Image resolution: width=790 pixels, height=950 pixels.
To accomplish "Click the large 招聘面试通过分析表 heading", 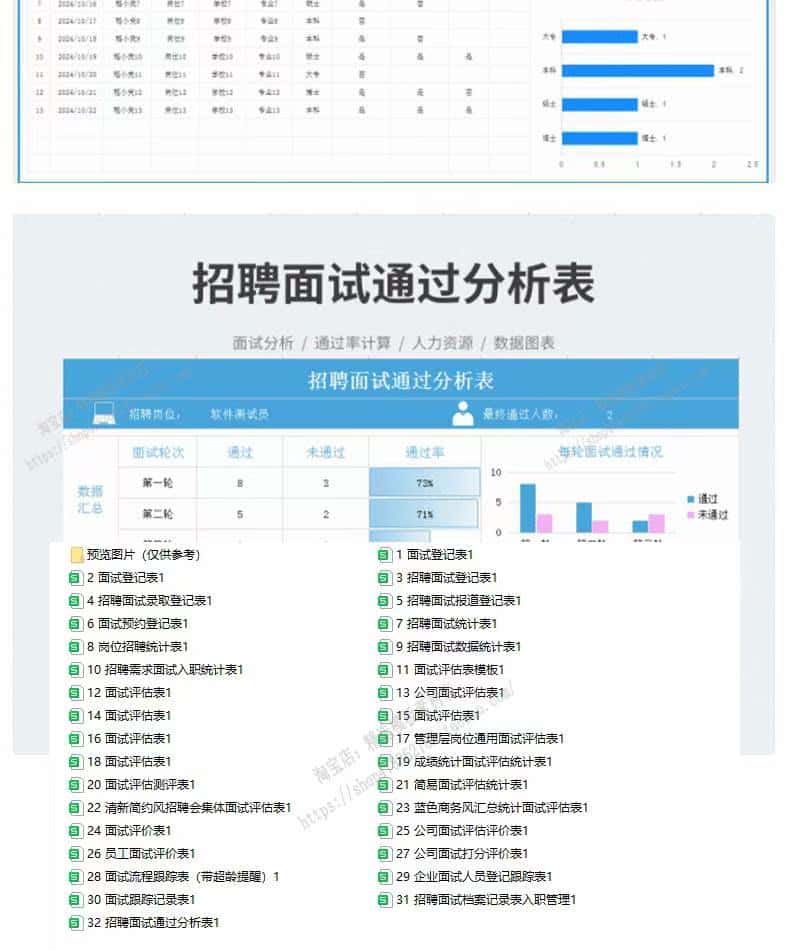I will (x=394, y=284).
